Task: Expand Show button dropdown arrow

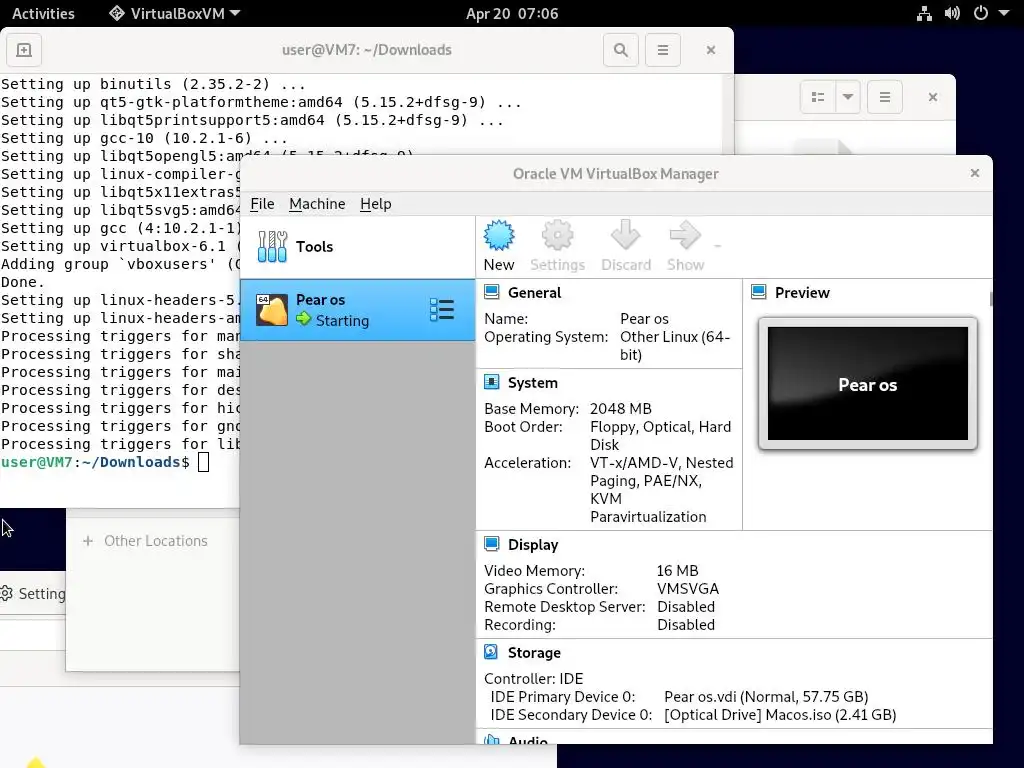Action: tap(718, 246)
